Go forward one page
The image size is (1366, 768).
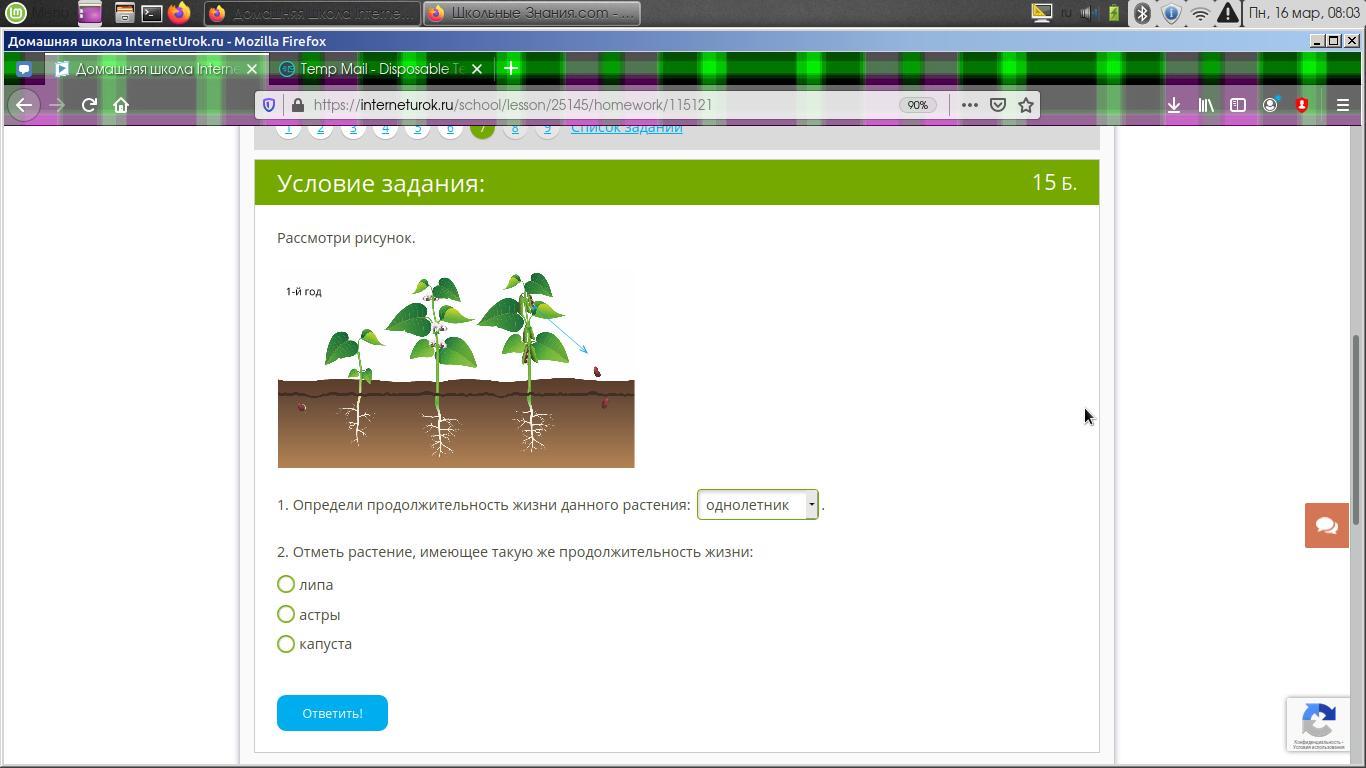pyautogui.click(x=57, y=105)
